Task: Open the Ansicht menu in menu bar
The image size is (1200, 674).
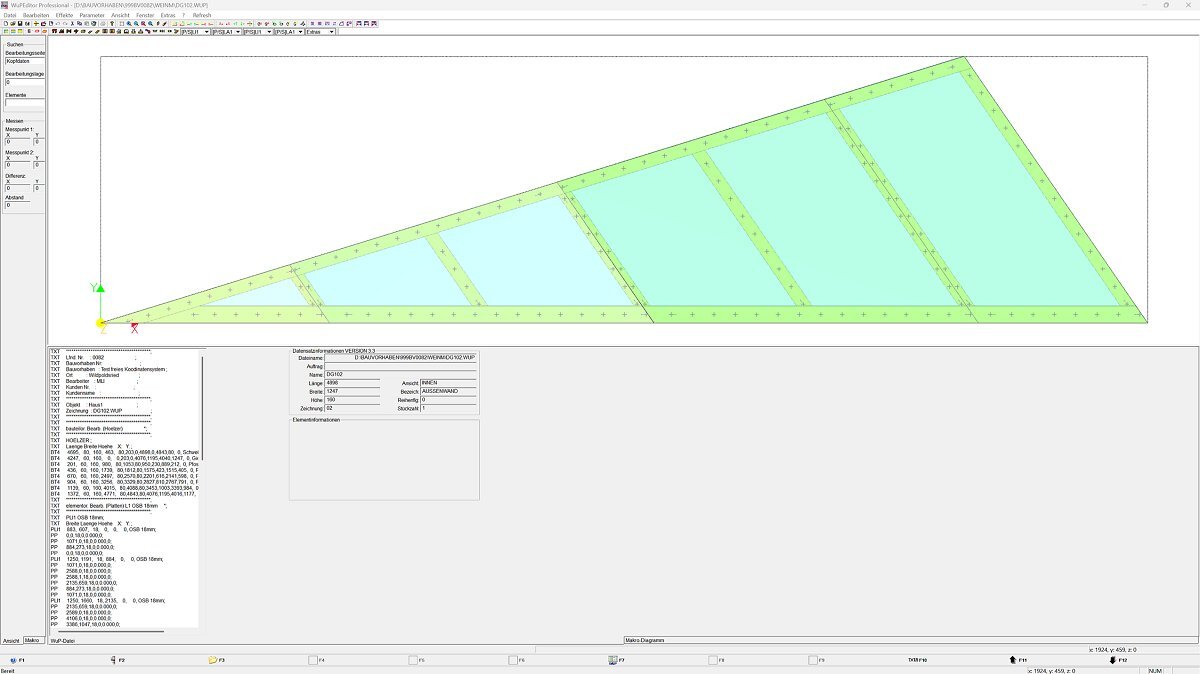Action: pyautogui.click(x=120, y=15)
